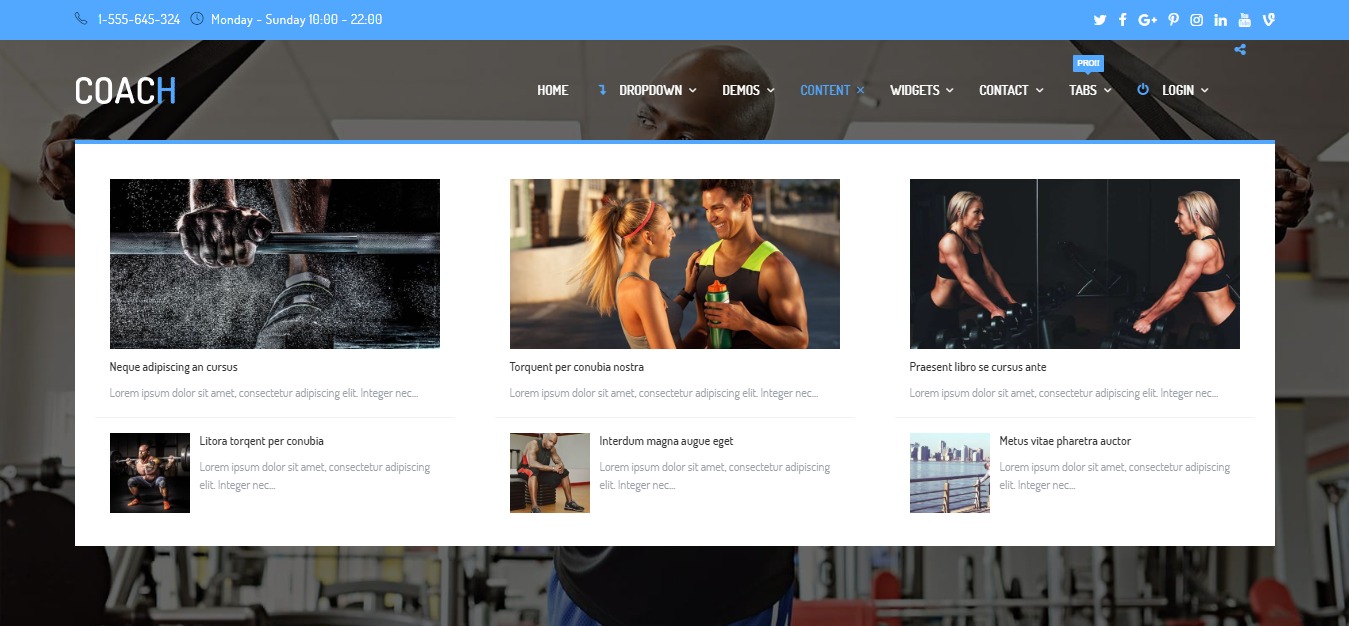Open the Tabs menu item
Screen dimensions: 1349x626
point(1083,90)
